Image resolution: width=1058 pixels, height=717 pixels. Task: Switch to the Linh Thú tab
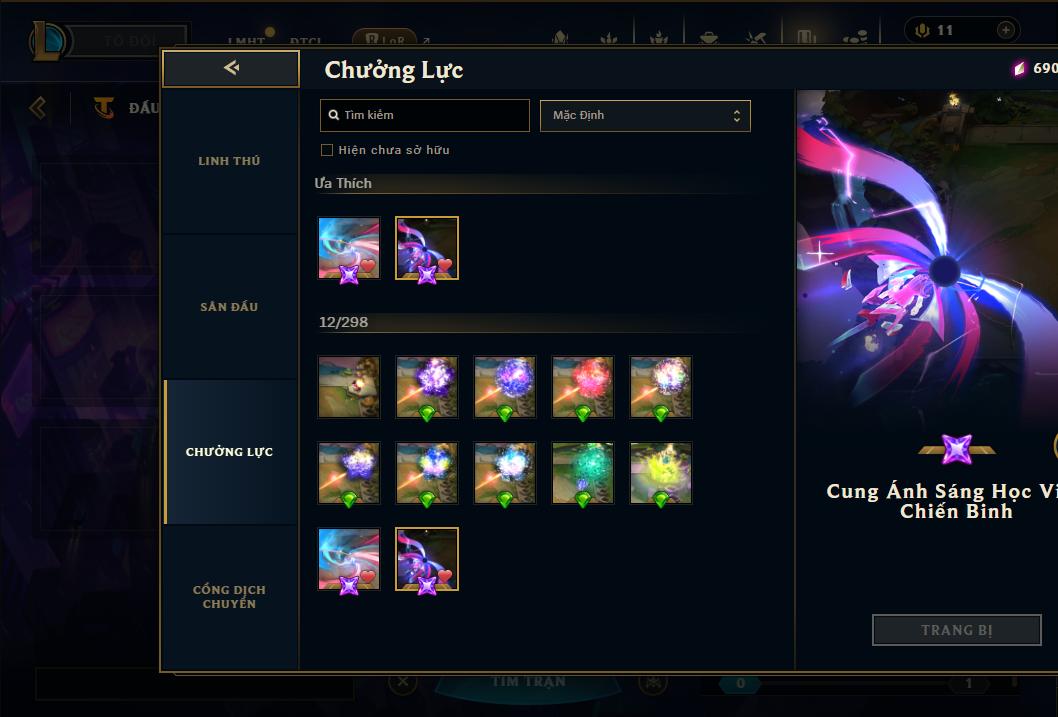[x=229, y=161]
